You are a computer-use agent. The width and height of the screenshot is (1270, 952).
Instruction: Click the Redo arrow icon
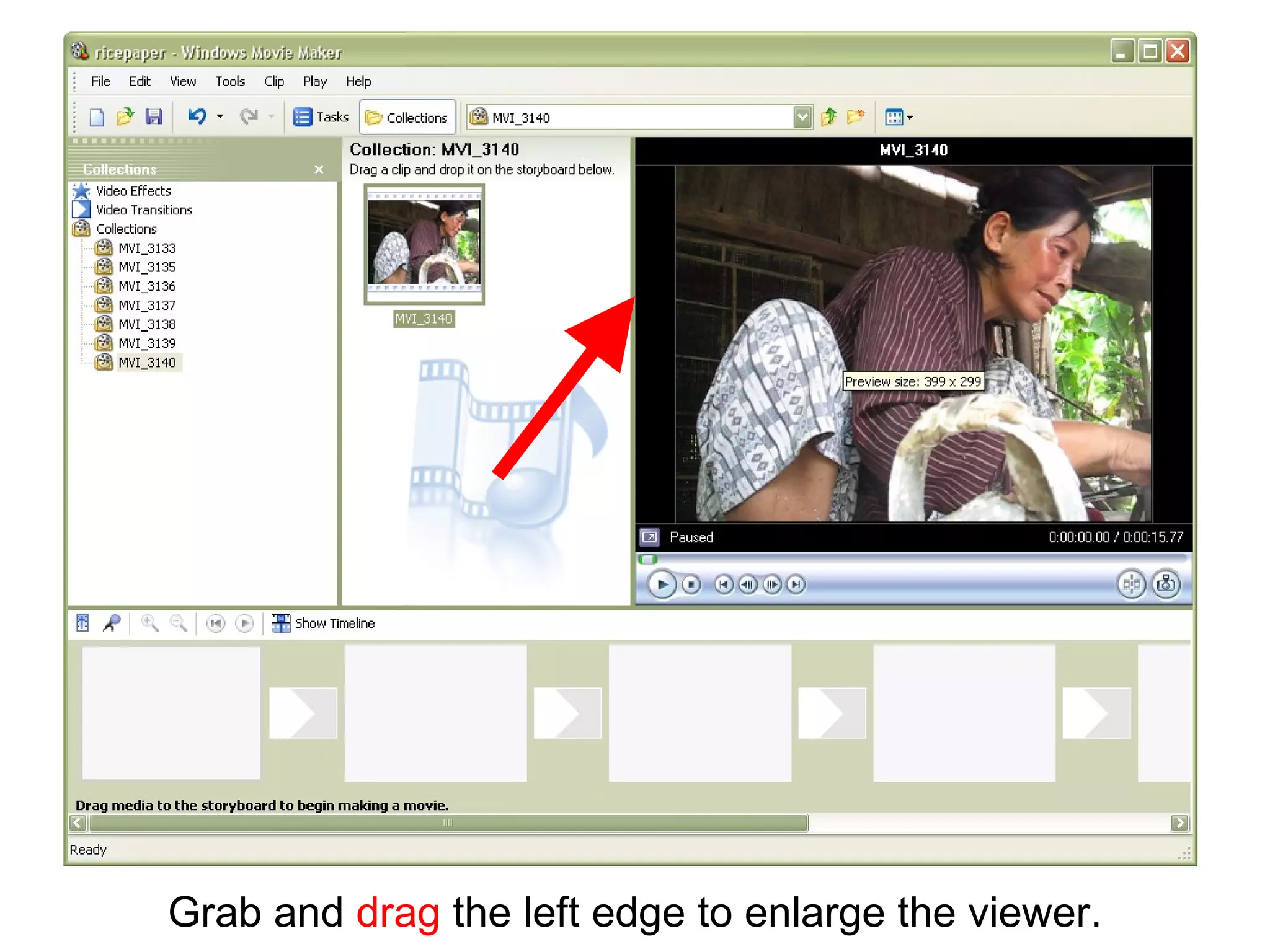tap(249, 117)
